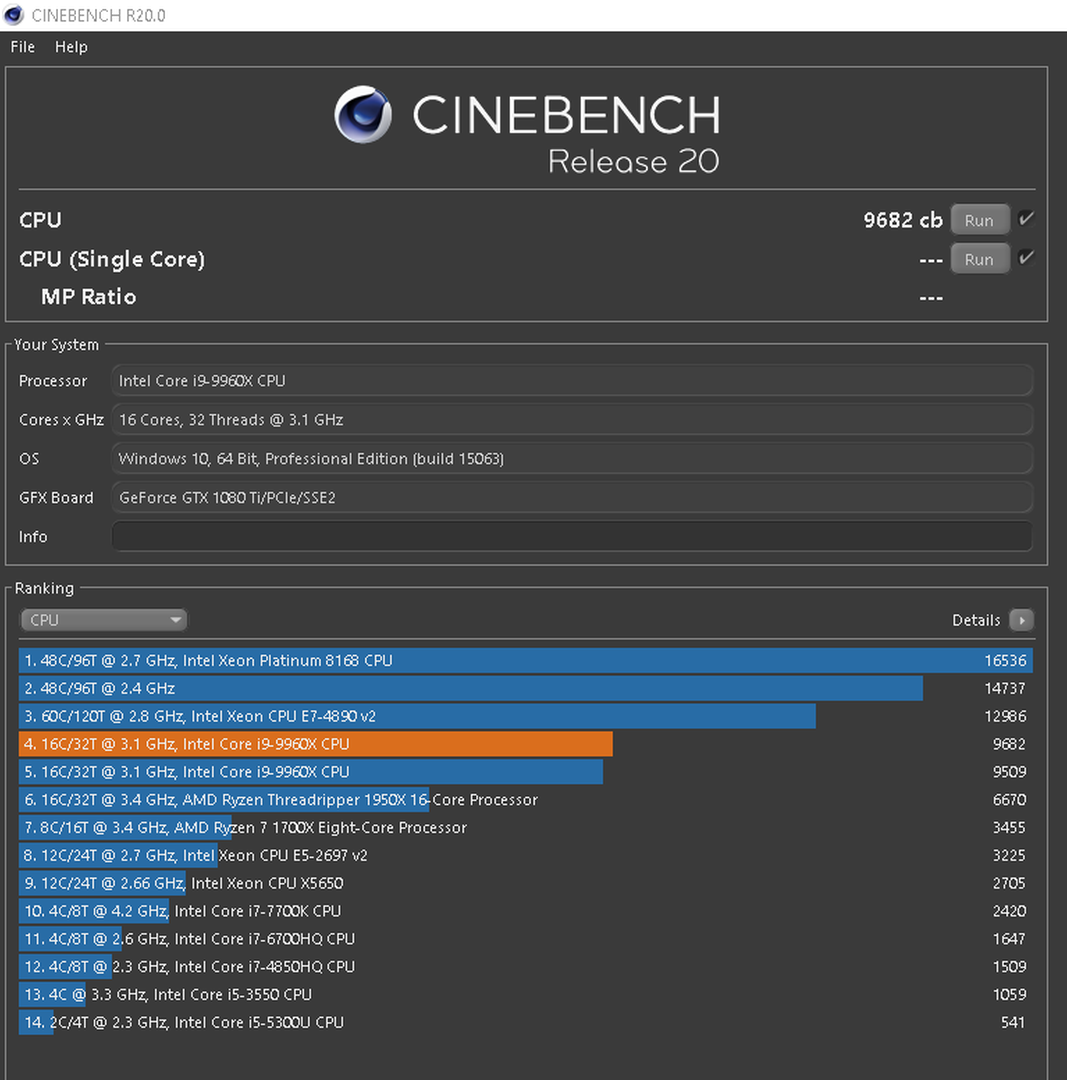Viewport: 1067px width, 1080px height.
Task: Toggle the CPU (Single Core) test checkbox
Action: click(1026, 258)
